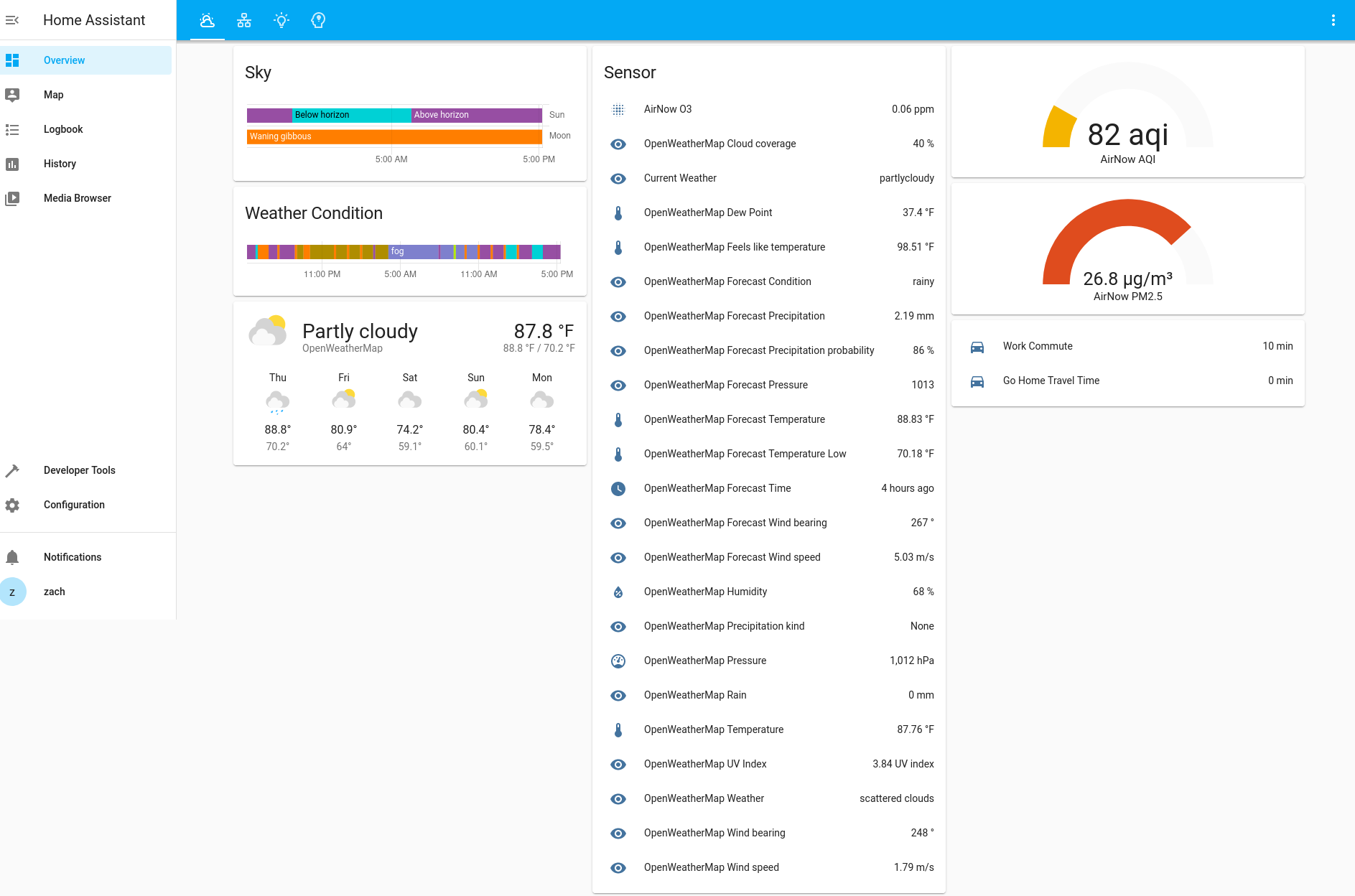Image resolution: width=1355 pixels, height=896 pixels.
Task: Open the zach user profile
Action: click(86, 592)
